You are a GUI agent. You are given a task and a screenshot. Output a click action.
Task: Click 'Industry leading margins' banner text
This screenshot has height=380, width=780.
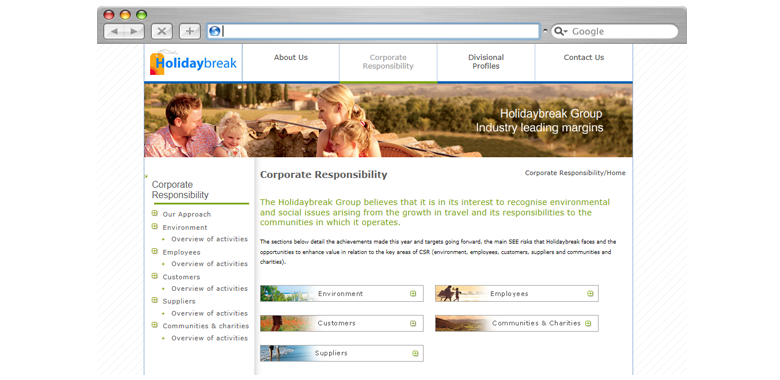tap(539, 128)
